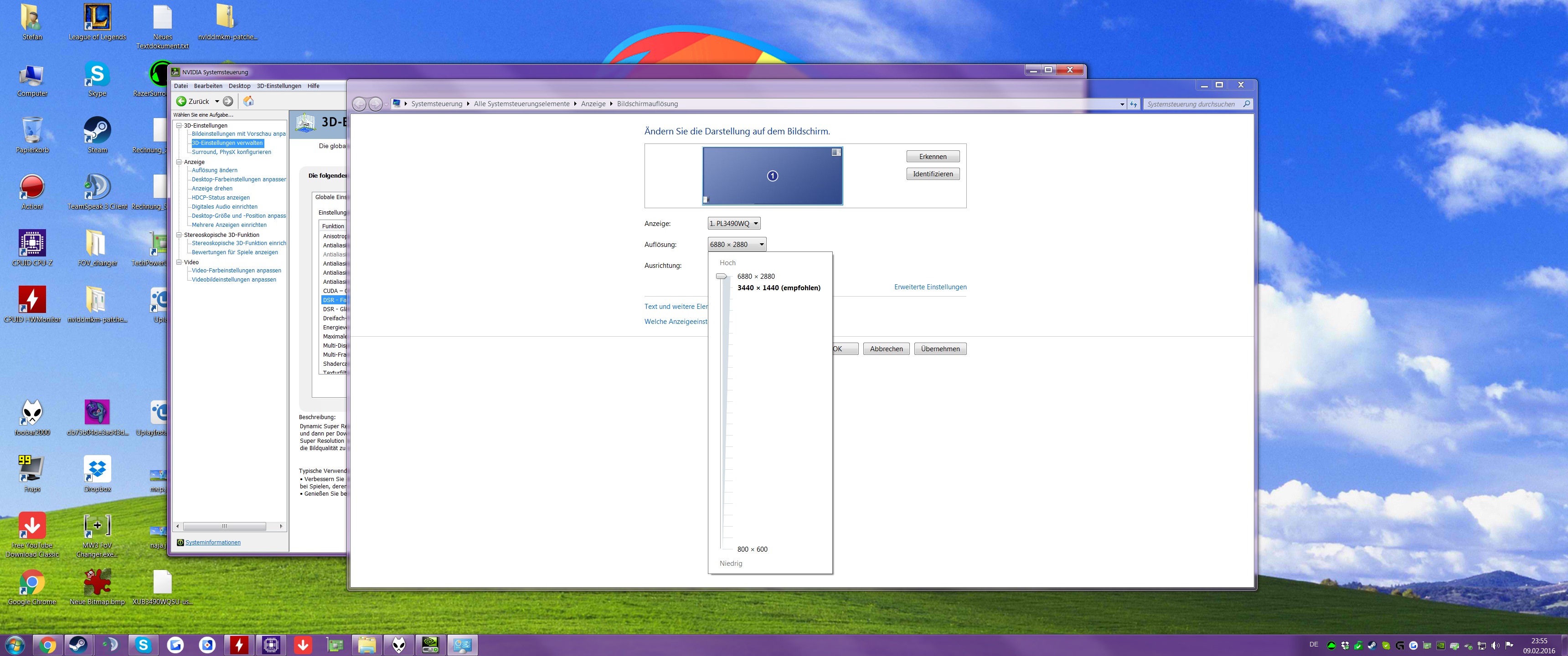The height and width of the screenshot is (656, 1568).
Task: Open Google Chrome from the taskbar
Action: click(x=47, y=645)
